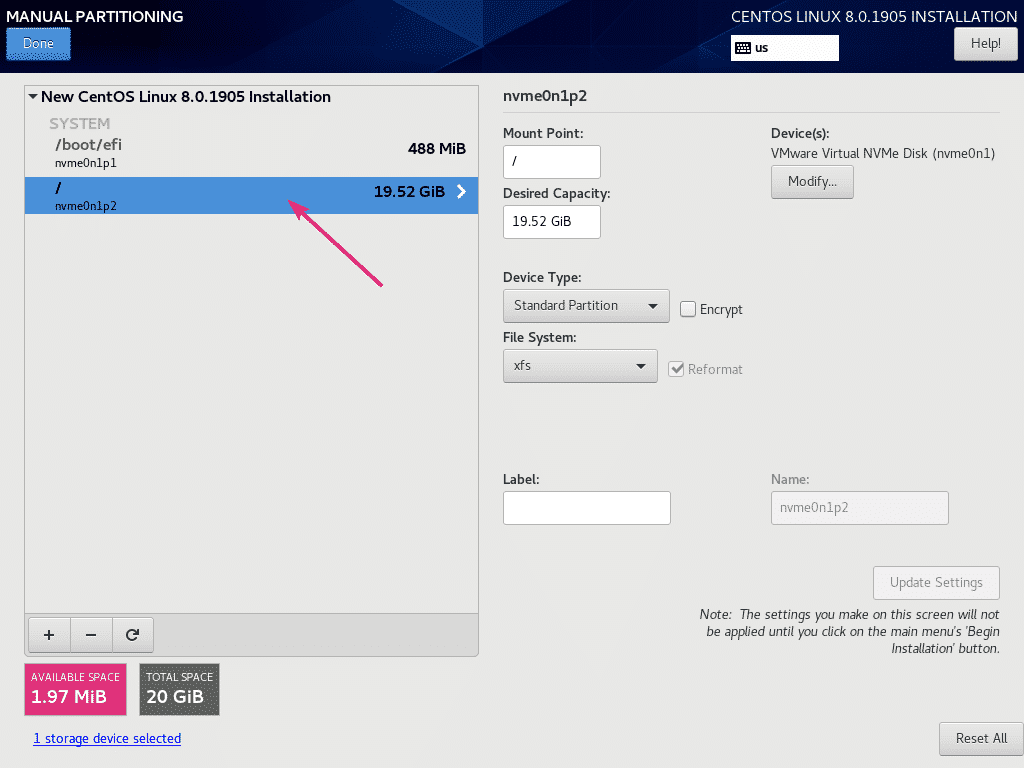Toggle the Reformat checkbox

coord(677,369)
